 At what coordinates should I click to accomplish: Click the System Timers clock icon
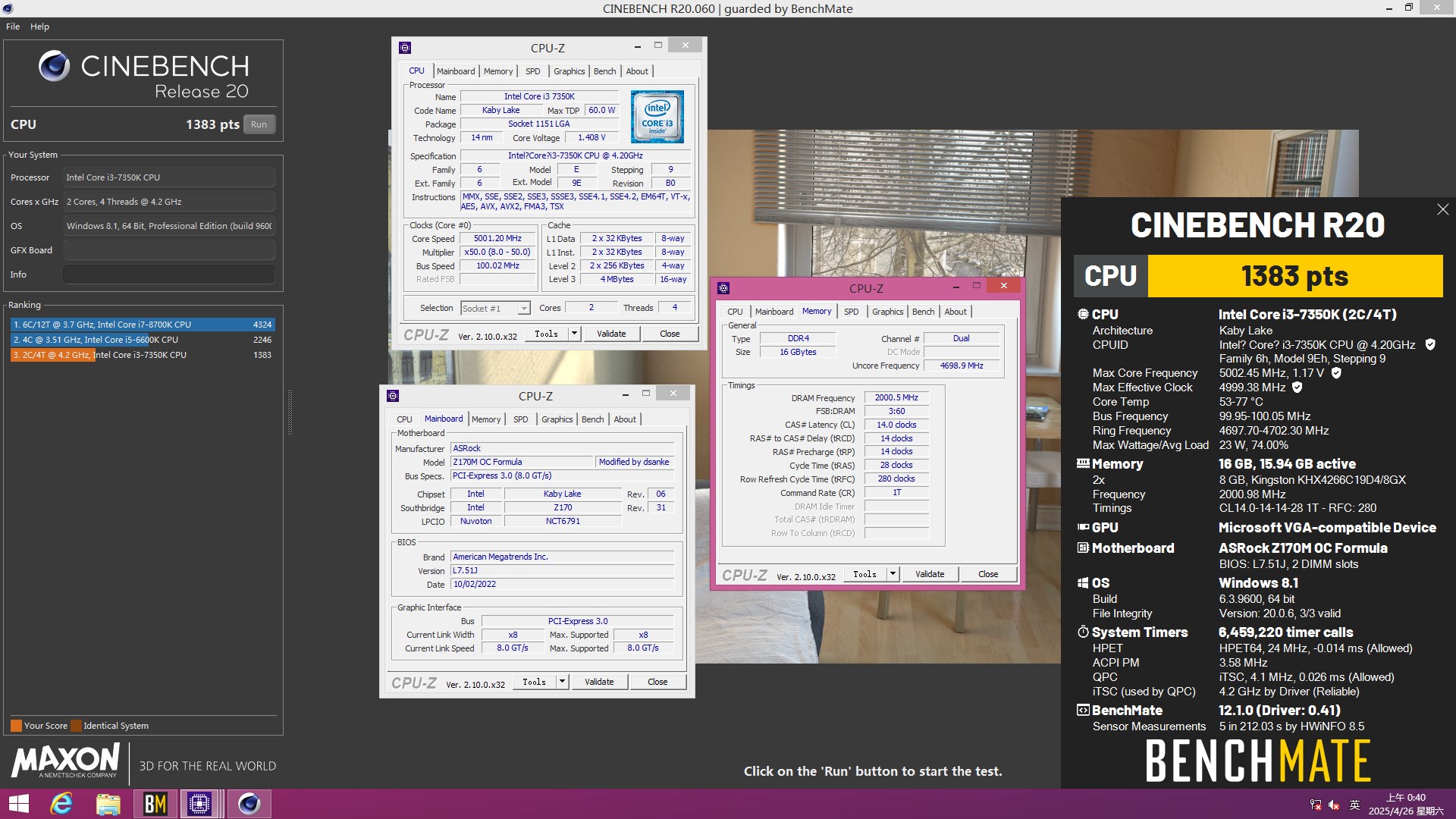1083,632
